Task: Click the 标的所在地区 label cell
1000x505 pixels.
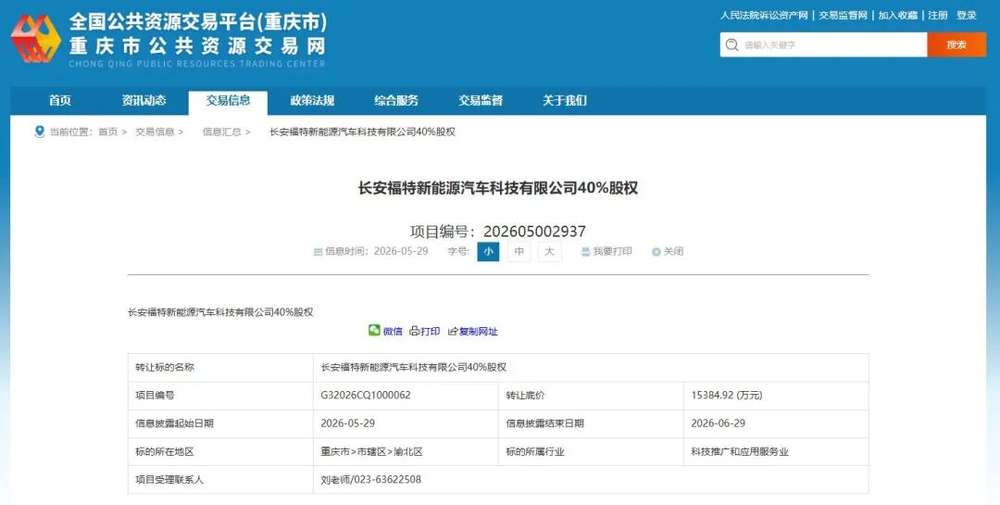Action: pyautogui.click(x=221, y=452)
